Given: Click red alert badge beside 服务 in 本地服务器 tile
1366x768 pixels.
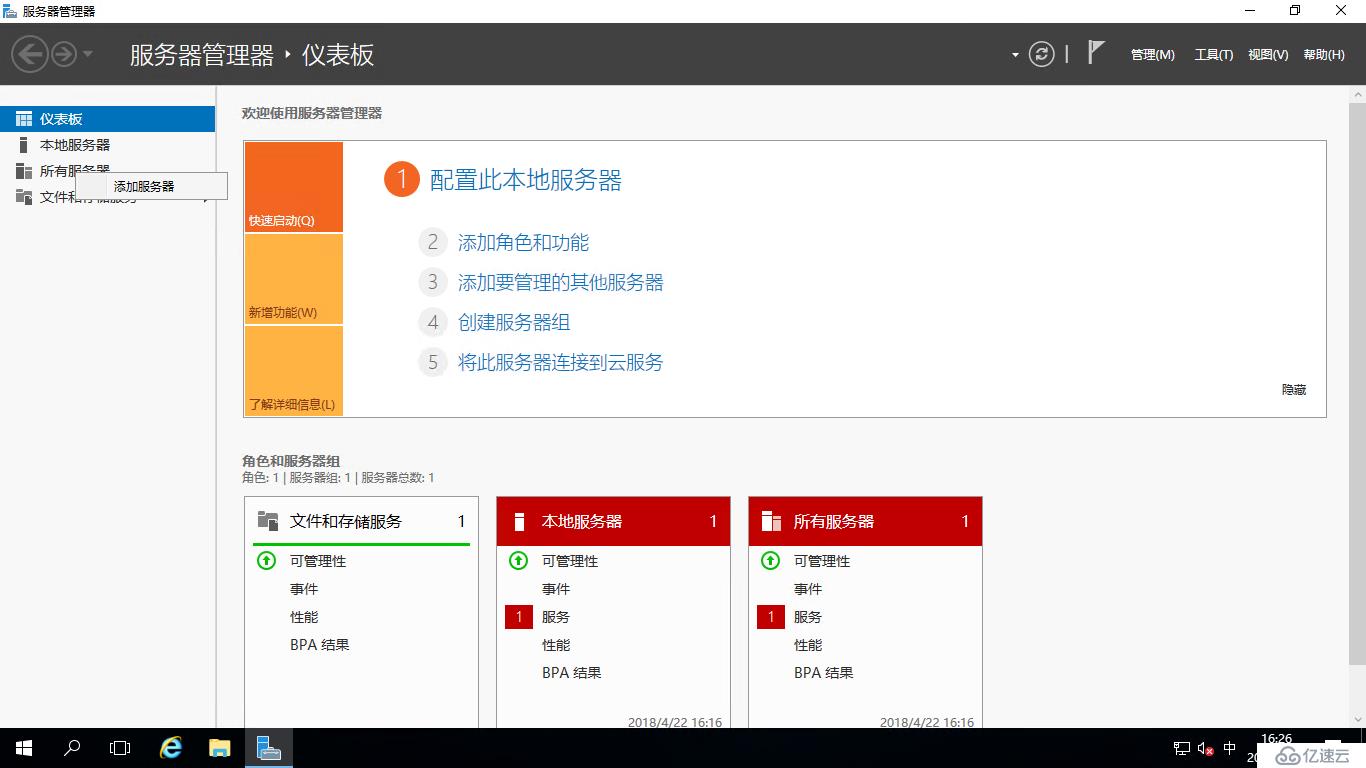Looking at the screenshot, I should [x=519, y=617].
